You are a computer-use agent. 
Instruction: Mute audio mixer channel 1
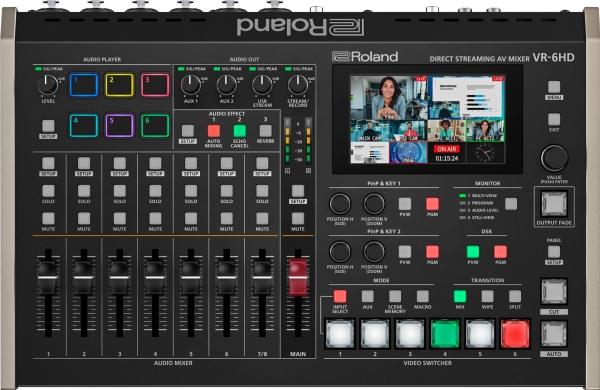(x=48, y=219)
